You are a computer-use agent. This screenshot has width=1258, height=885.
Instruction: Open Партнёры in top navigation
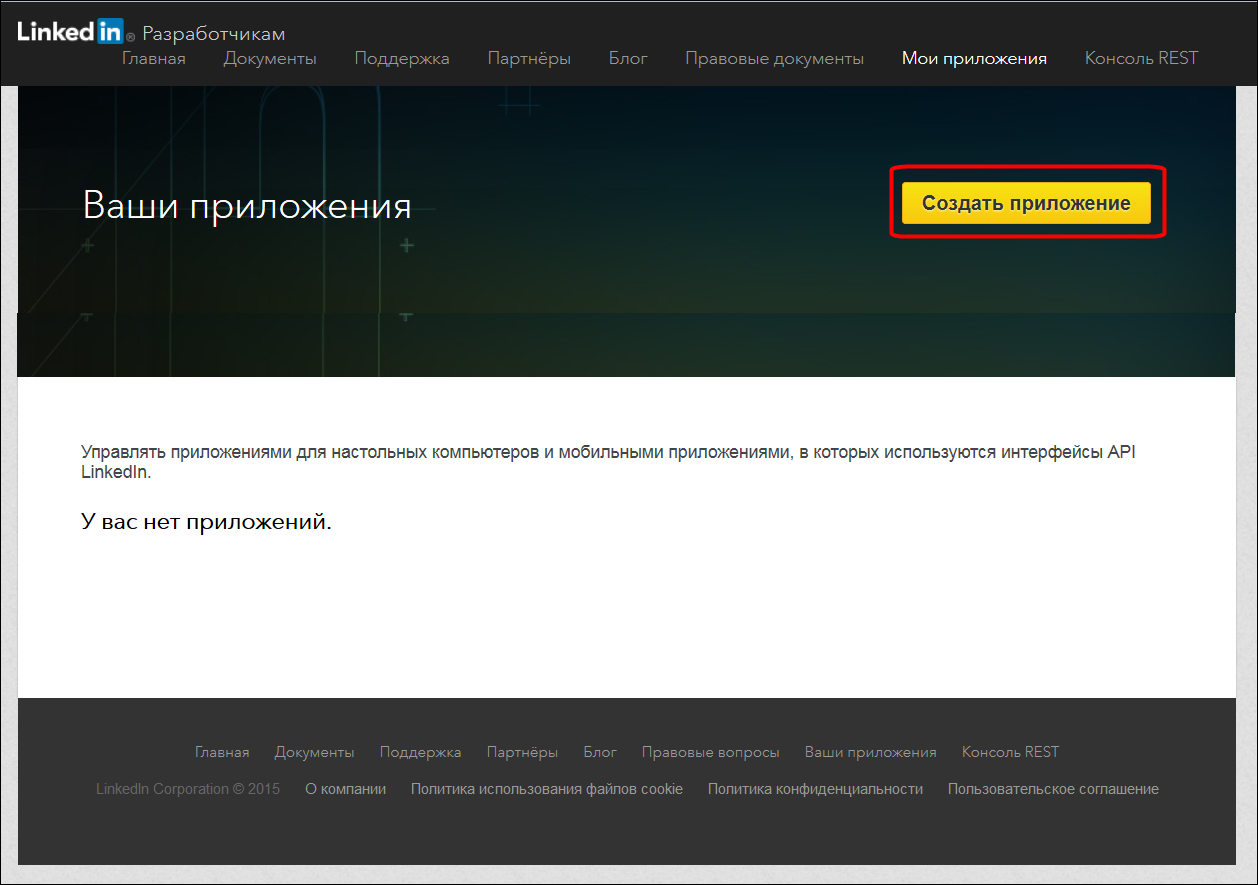coord(529,58)
